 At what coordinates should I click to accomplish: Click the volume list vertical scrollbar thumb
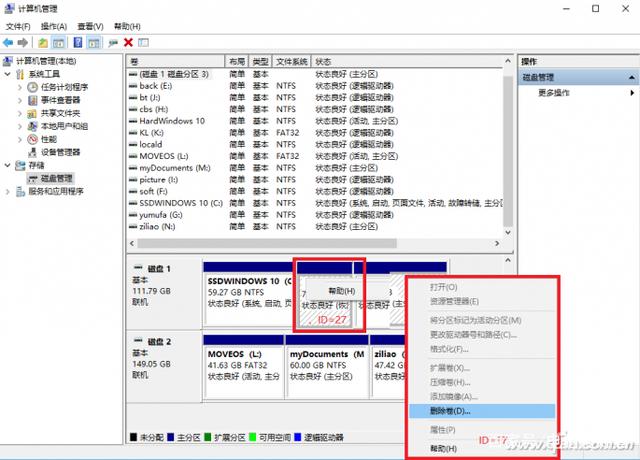coord(508,151)
